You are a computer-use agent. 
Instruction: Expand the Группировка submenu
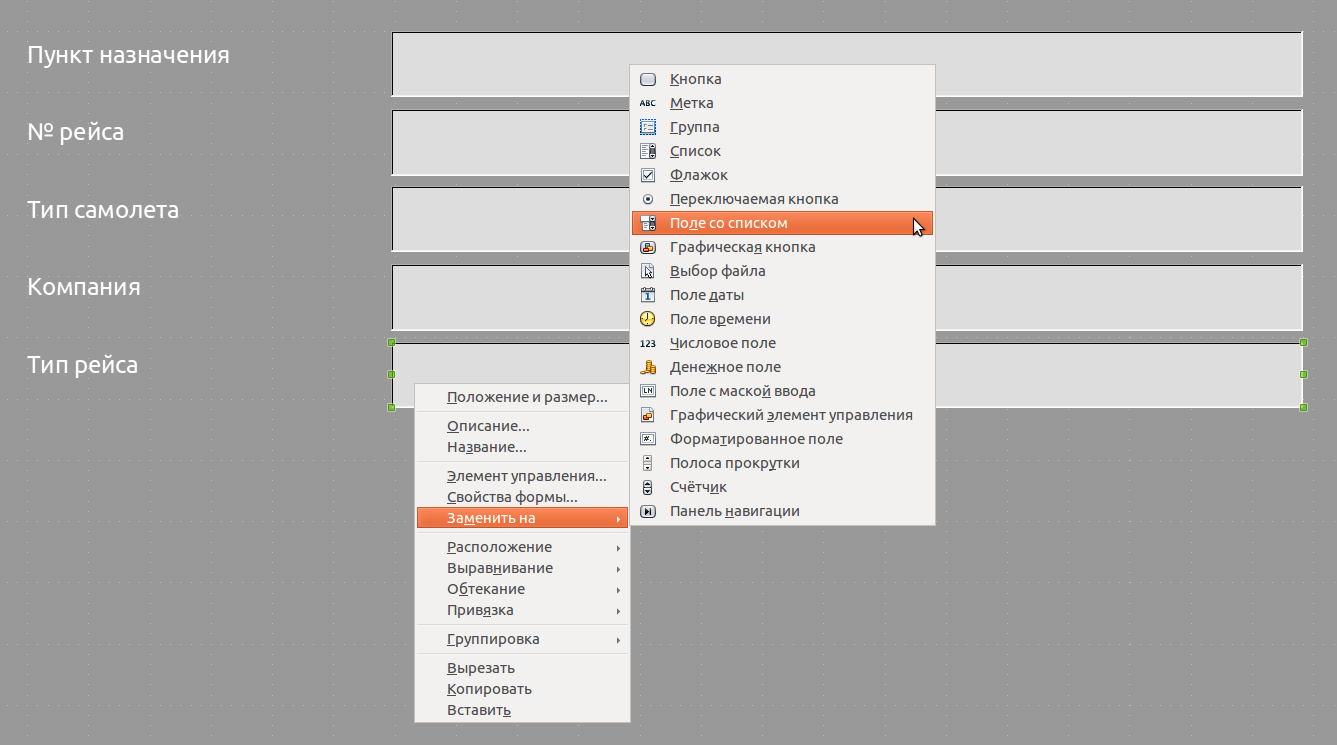pyautogui.click(x=522, y=639)
